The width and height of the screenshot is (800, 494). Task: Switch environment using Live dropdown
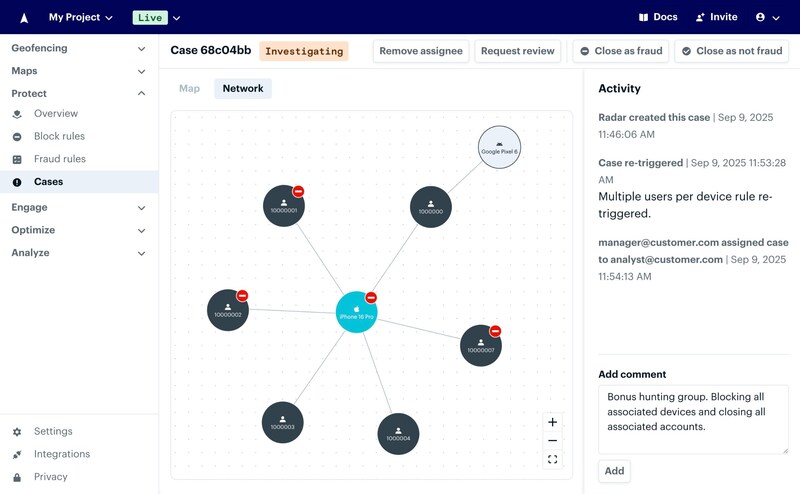(x=157, y=17)
